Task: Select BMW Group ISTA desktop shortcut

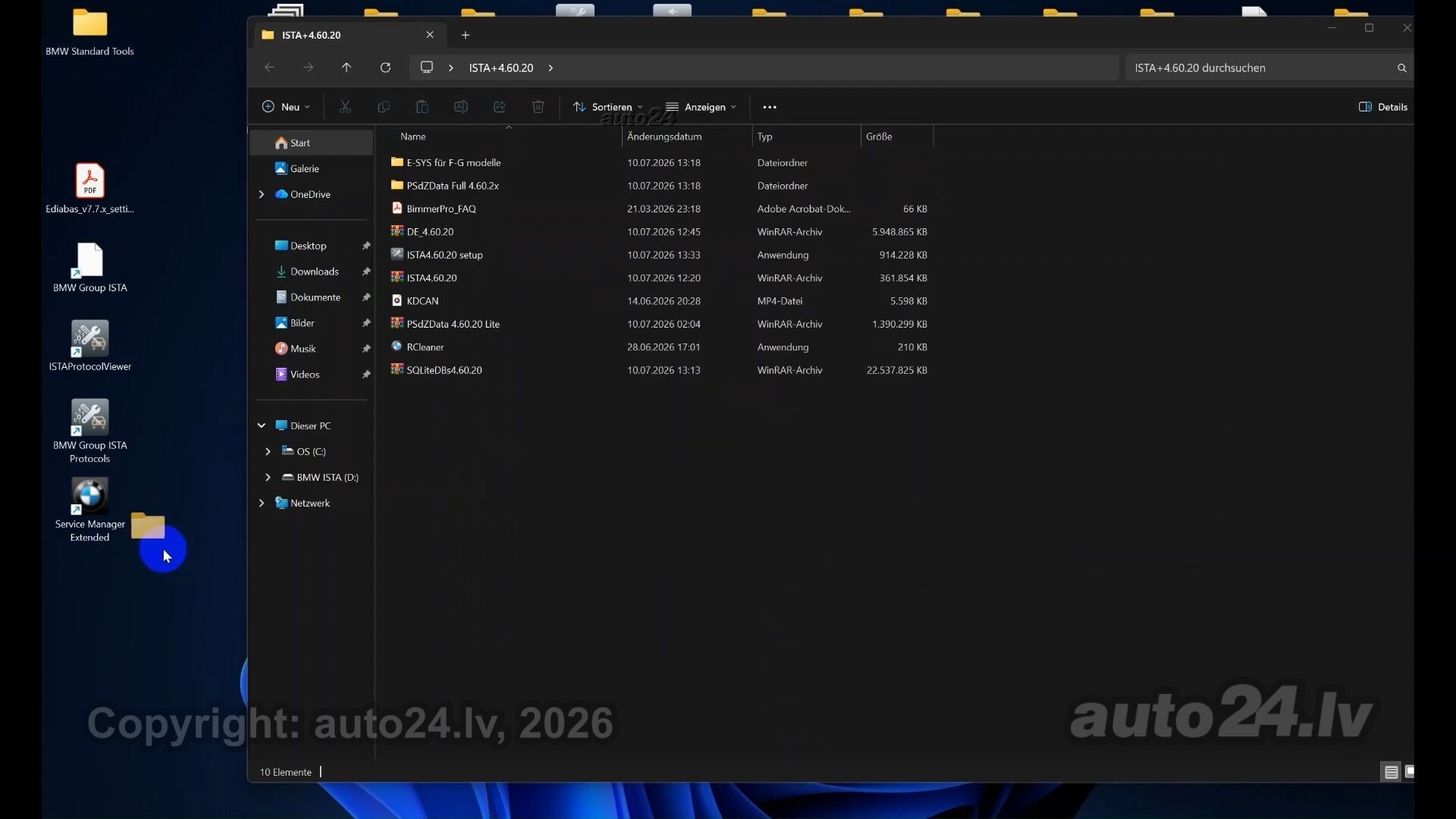Action: tap(89, 268)
